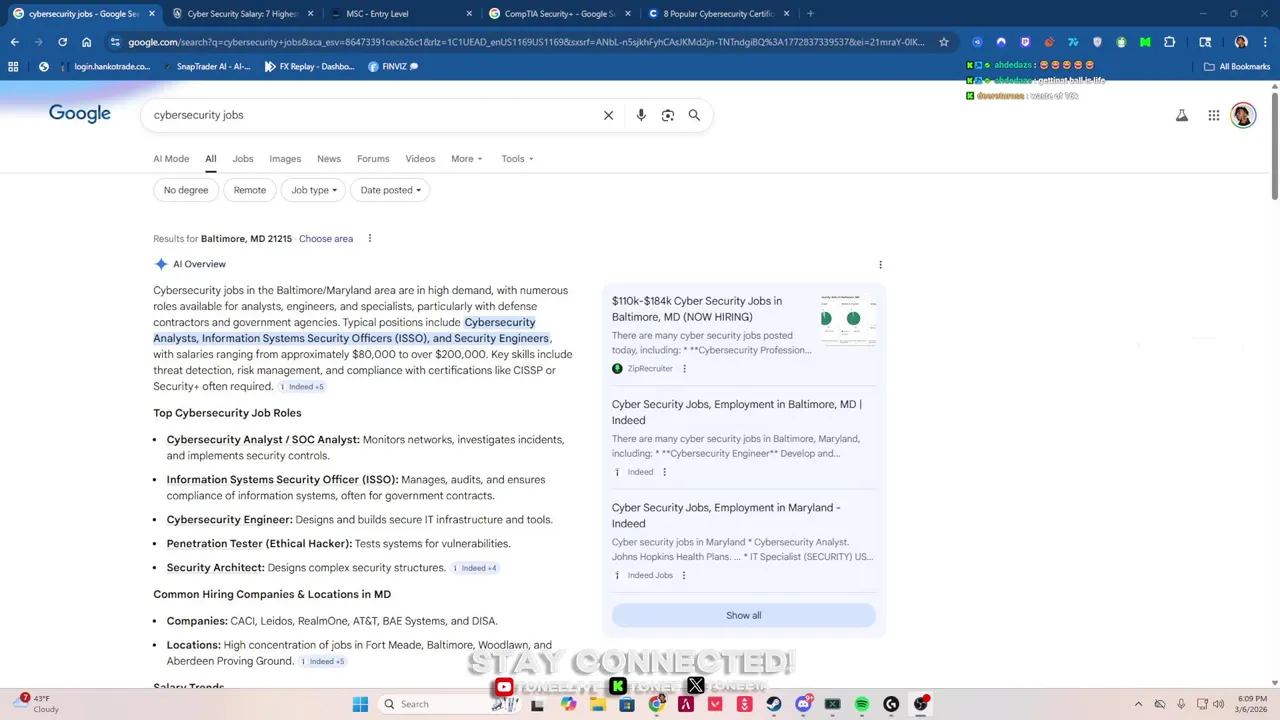Image resolution: width=1280 pixels, height=720 pixels.
Task: Toggle the Remote filter chip
Action: 250,190
